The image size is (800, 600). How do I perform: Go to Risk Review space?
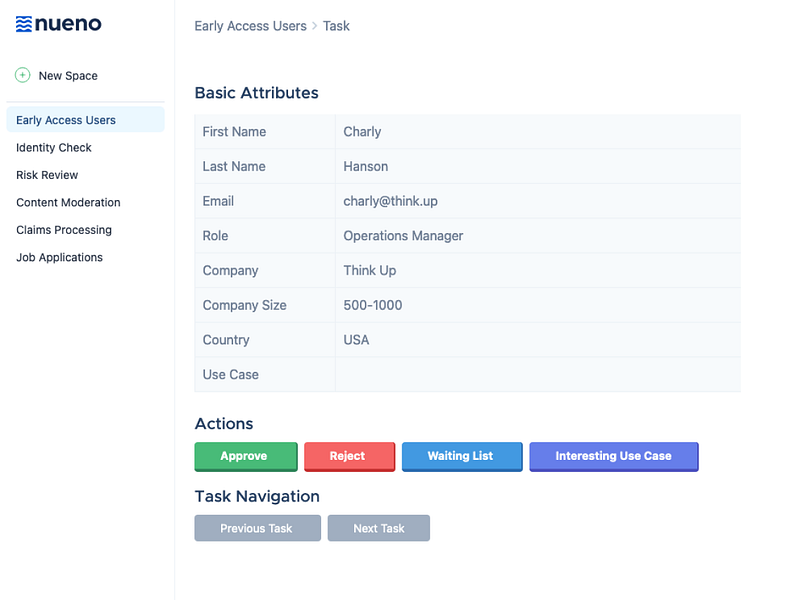coord(47,175)
